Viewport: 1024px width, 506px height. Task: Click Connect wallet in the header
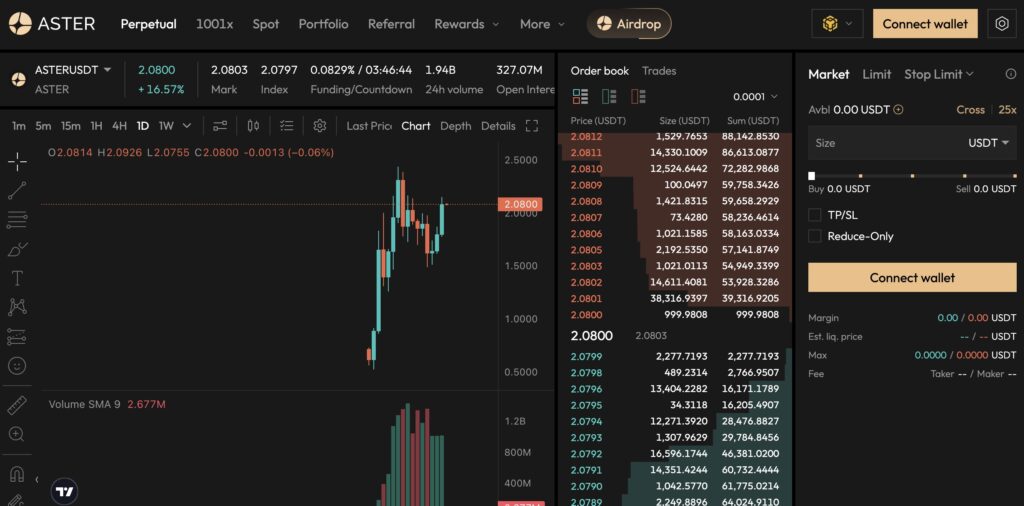point(925,24)
